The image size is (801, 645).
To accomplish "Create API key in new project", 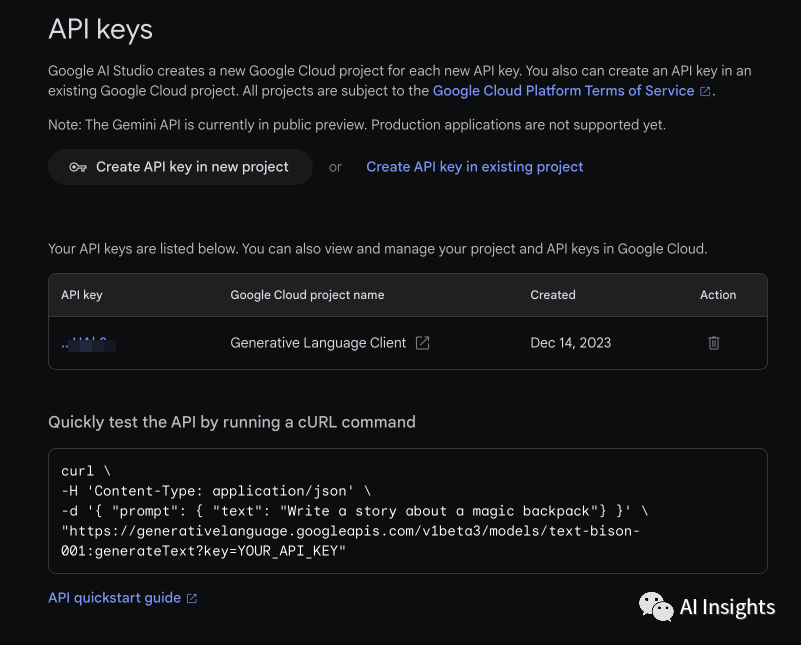I will tap(180, 167).
